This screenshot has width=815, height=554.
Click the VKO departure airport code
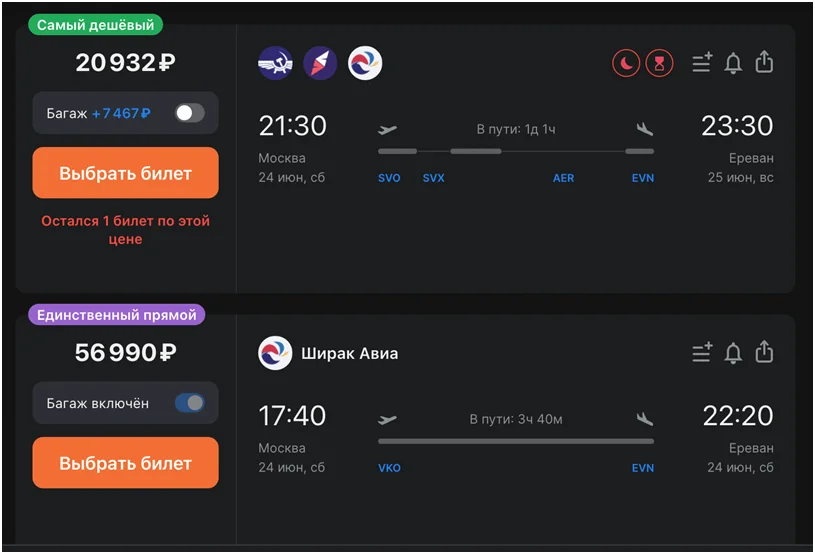pyautogui.click(x=389, y=468)
